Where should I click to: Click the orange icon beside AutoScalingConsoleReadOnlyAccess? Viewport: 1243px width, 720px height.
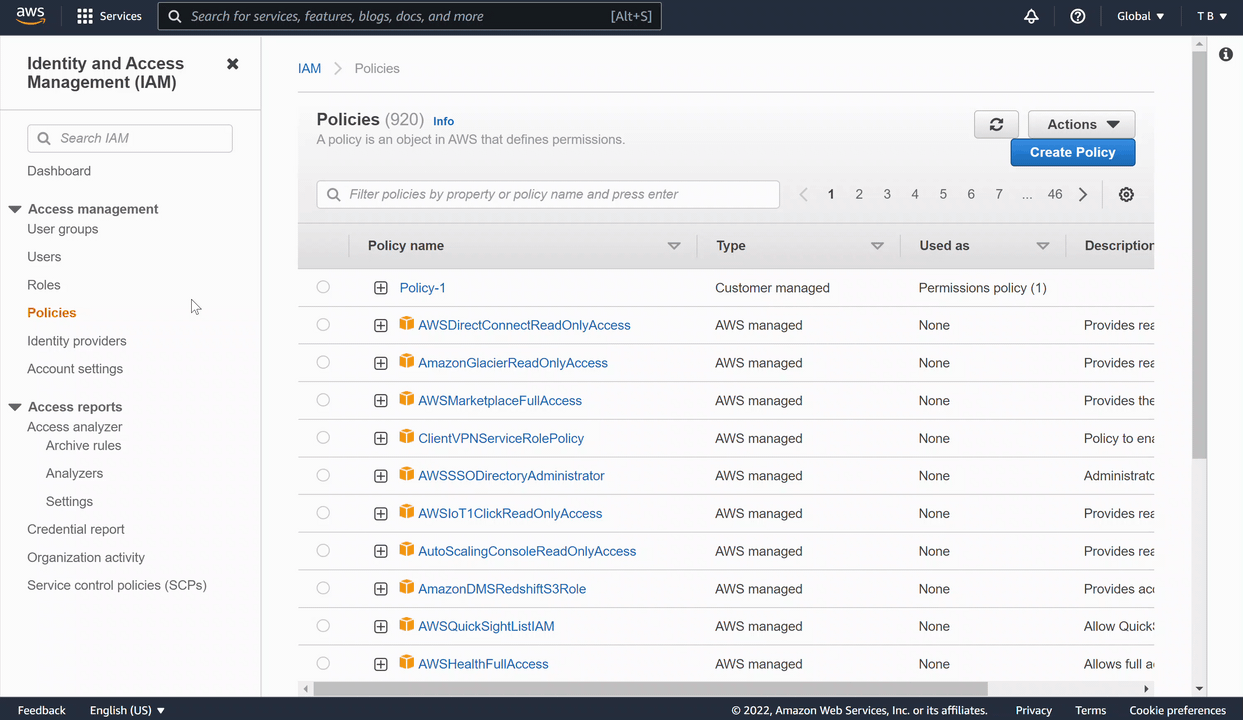click(x=406, y=549)
